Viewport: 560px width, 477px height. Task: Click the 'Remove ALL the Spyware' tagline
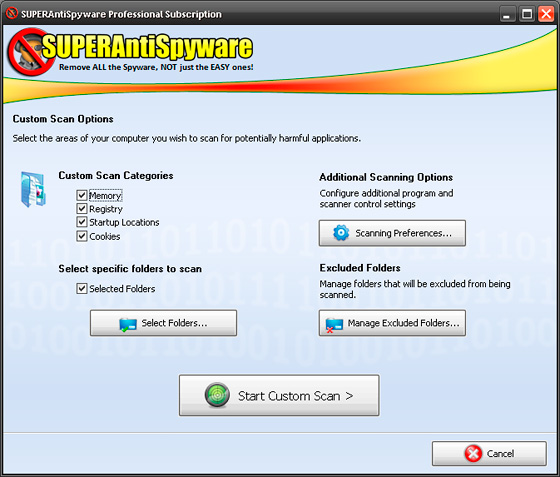(x=156, y=67)
